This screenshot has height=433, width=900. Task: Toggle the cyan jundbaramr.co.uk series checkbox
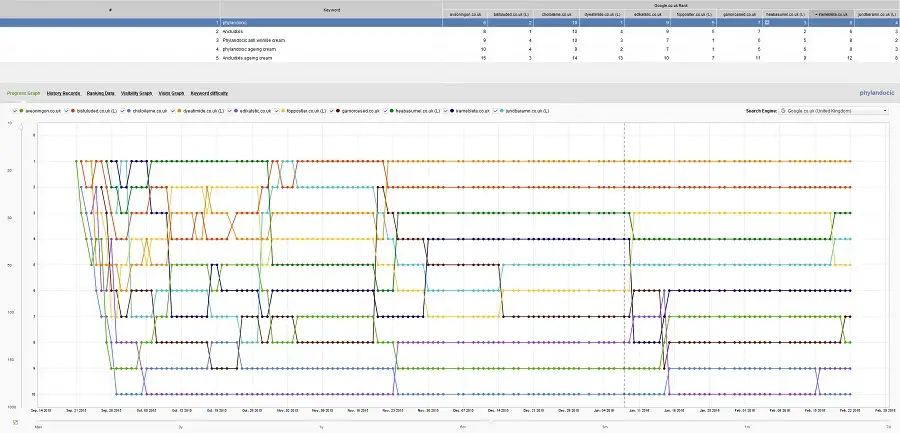(495, 110)
